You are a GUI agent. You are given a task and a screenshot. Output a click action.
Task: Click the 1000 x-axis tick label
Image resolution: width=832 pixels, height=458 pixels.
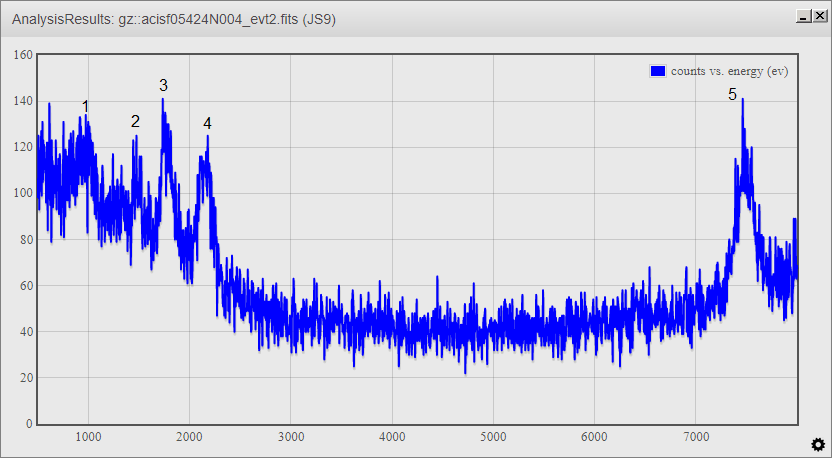point(88,437)
